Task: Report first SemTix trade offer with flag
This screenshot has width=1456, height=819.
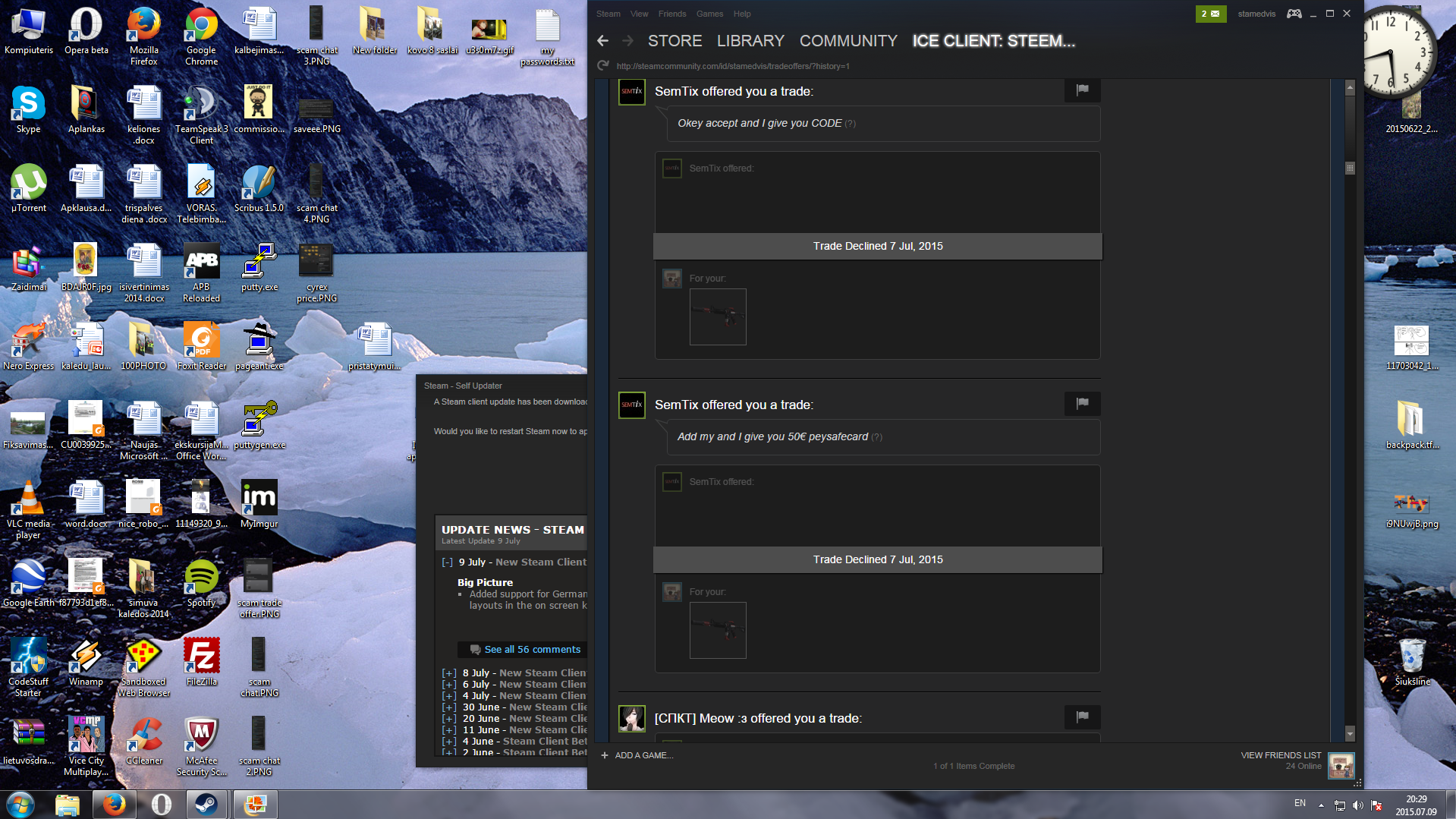Action: [1082, 90]
